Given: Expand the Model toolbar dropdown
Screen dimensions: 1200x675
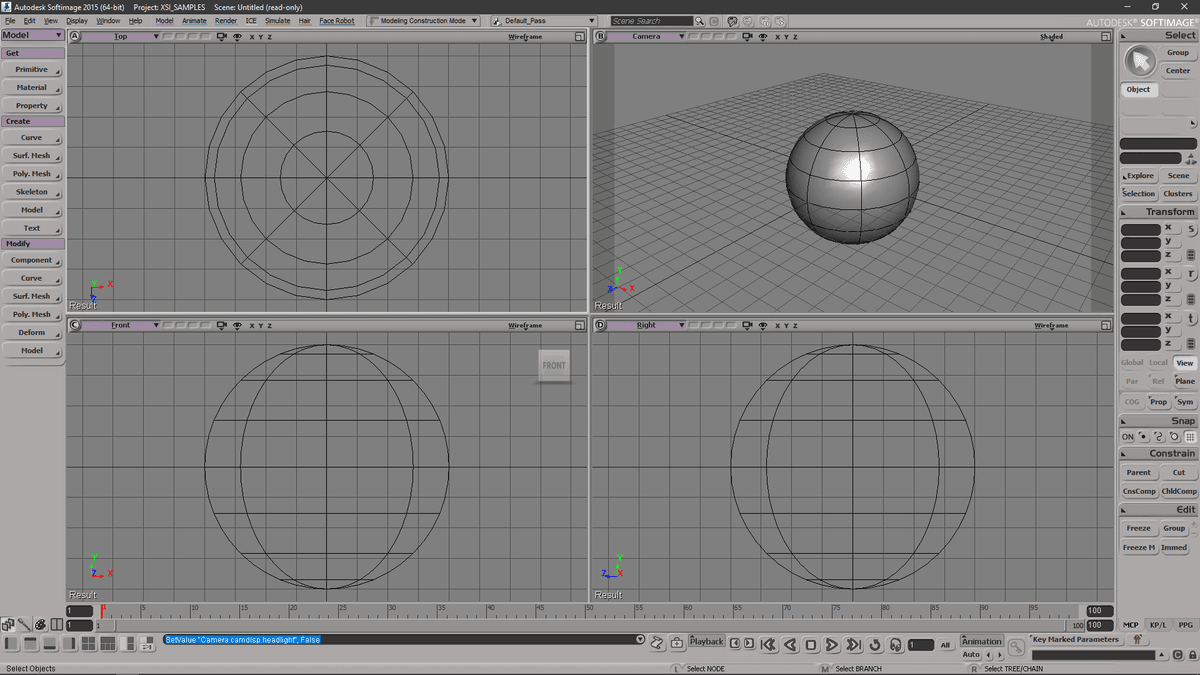Looking at the screenshot, I should click(x=58, y=35).
